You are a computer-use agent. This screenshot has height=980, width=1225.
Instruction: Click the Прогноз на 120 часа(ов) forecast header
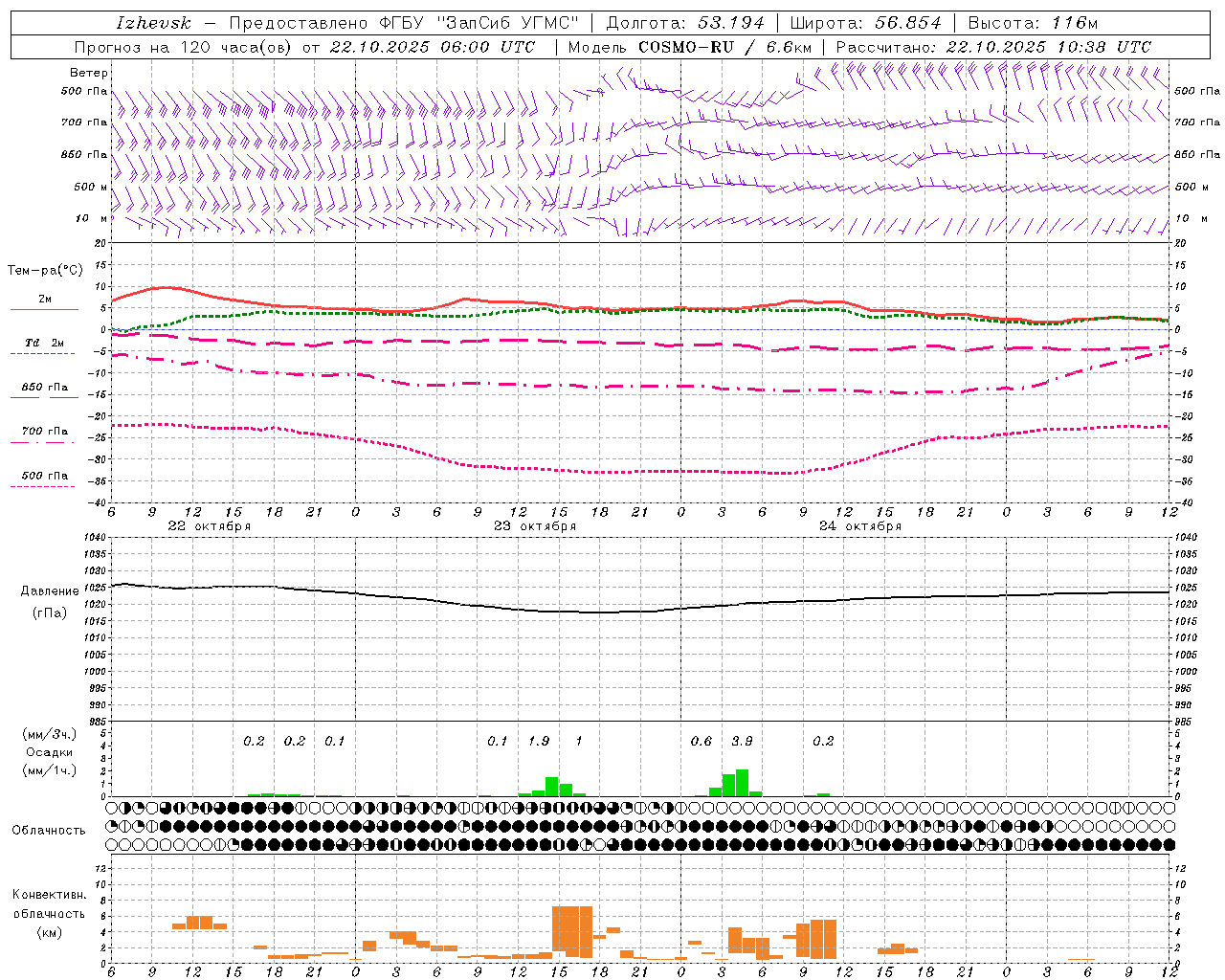[184, 47]
